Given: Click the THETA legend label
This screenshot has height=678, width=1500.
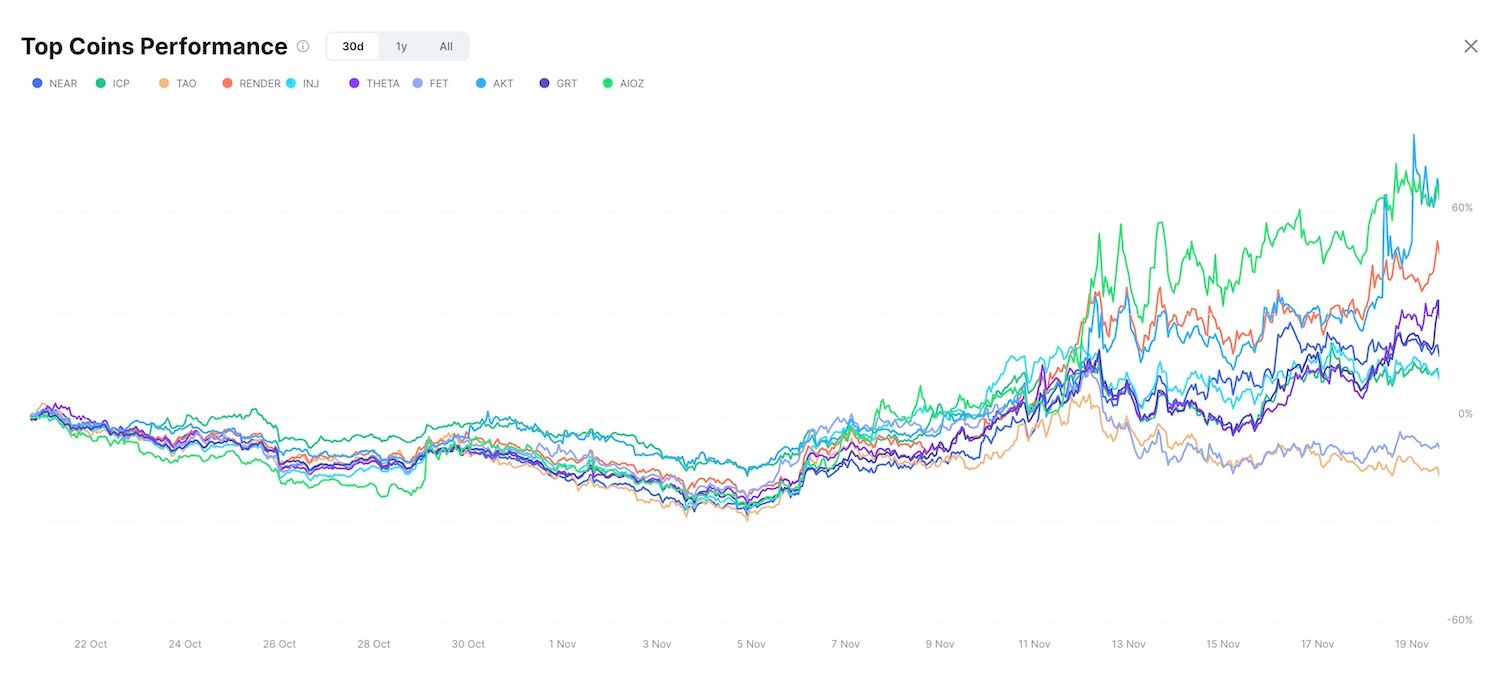Looking at the screenshot, I should 382,83.
